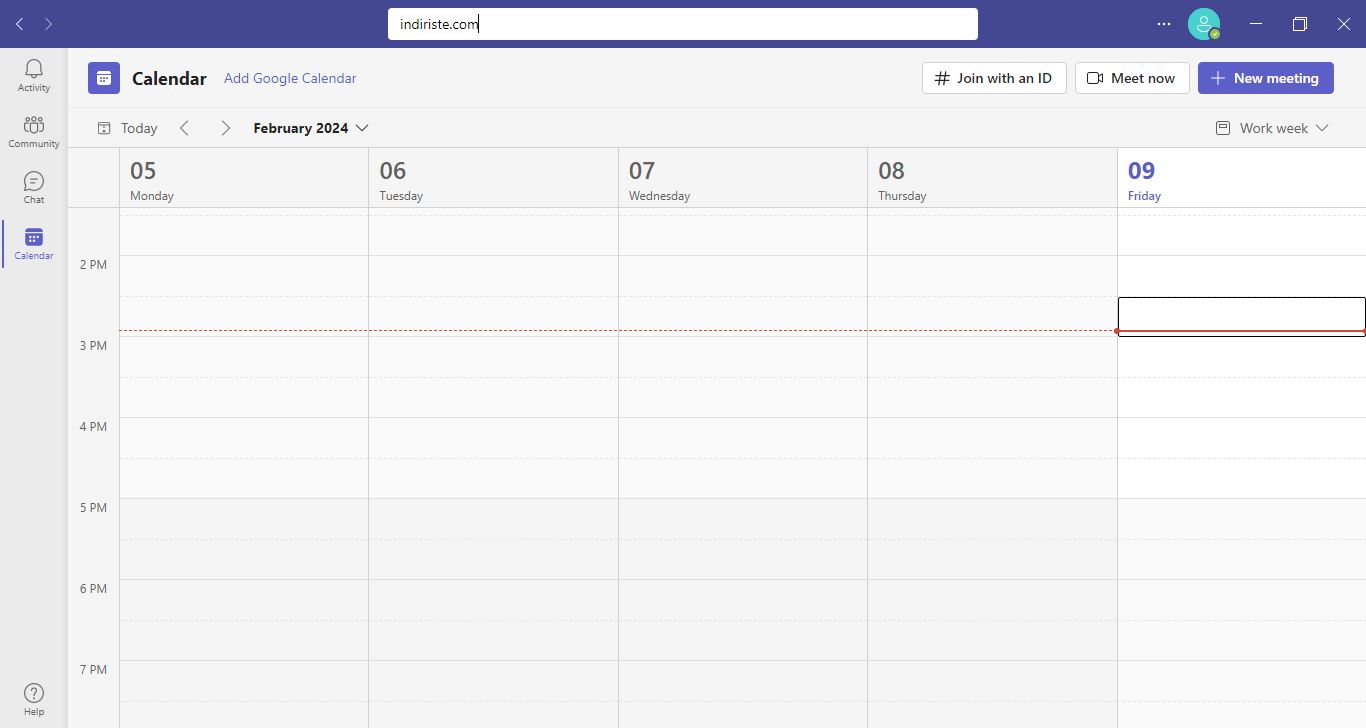1366x728 pixels.
Task: Click the search box containing indiriste.com
Action: (683, 24)
